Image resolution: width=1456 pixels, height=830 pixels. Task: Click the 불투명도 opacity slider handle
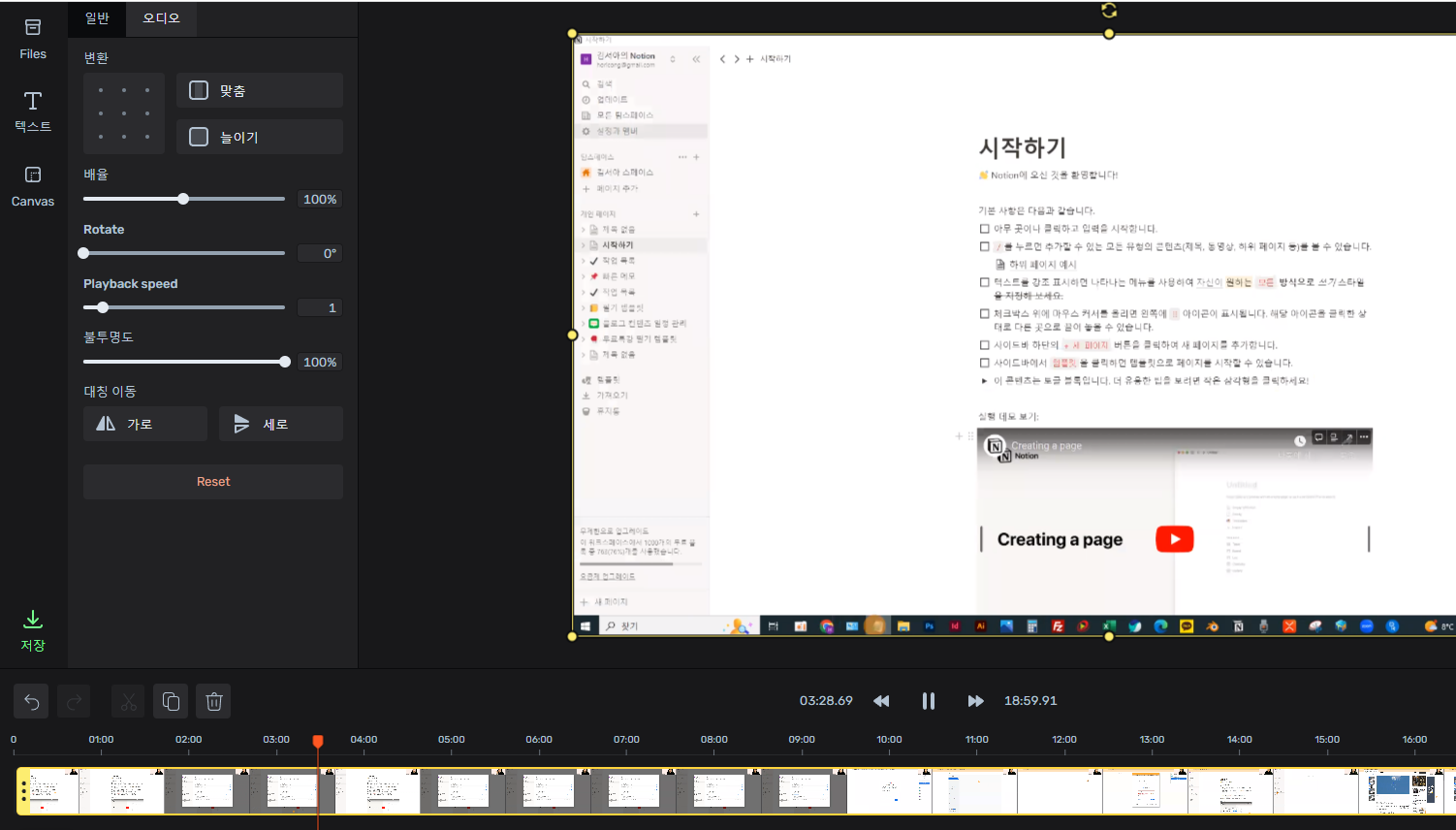point(285,362)
